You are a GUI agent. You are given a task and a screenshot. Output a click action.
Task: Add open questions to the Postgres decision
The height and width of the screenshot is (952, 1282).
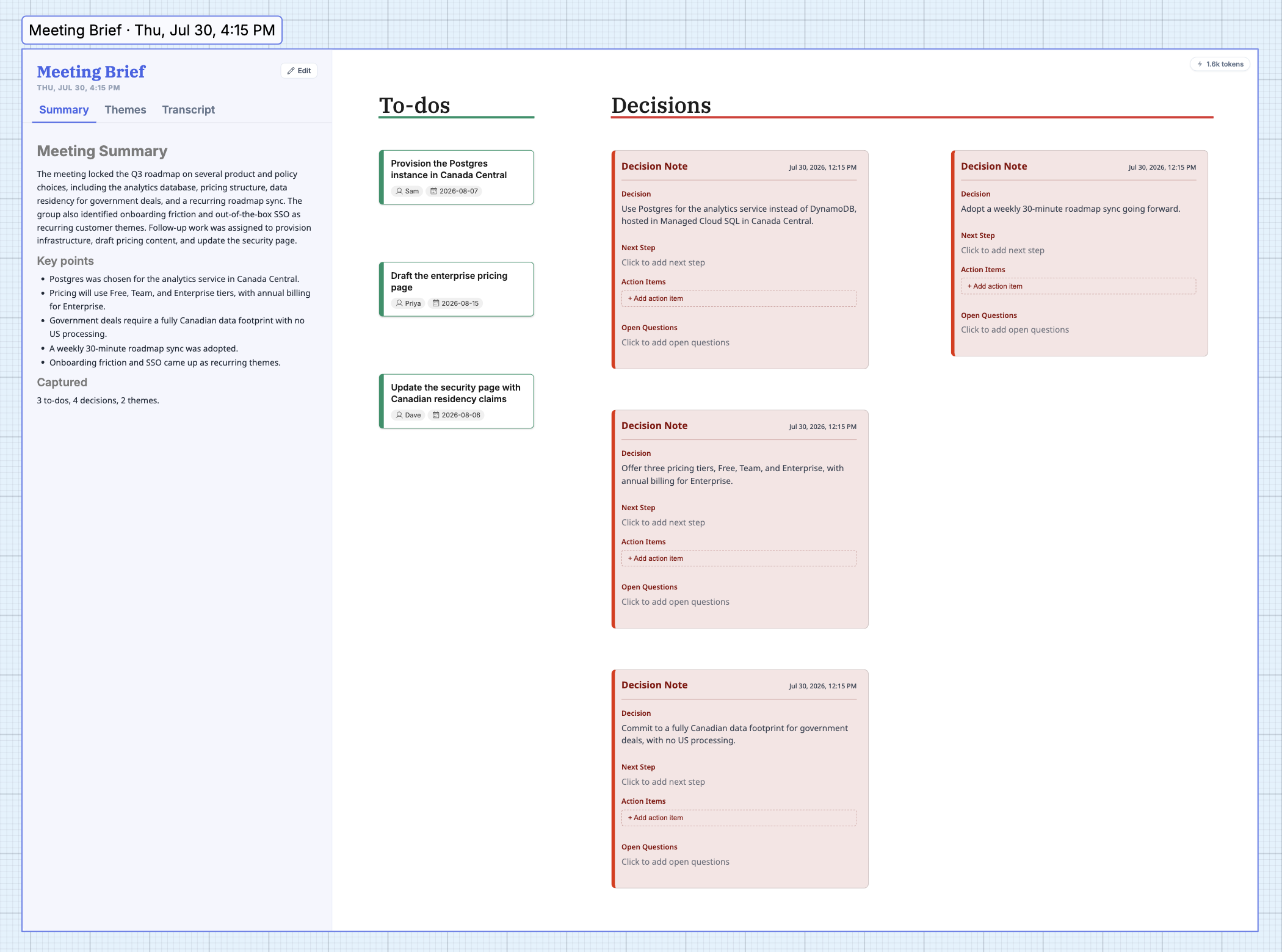pyautogui.click(x=675, y=342)
